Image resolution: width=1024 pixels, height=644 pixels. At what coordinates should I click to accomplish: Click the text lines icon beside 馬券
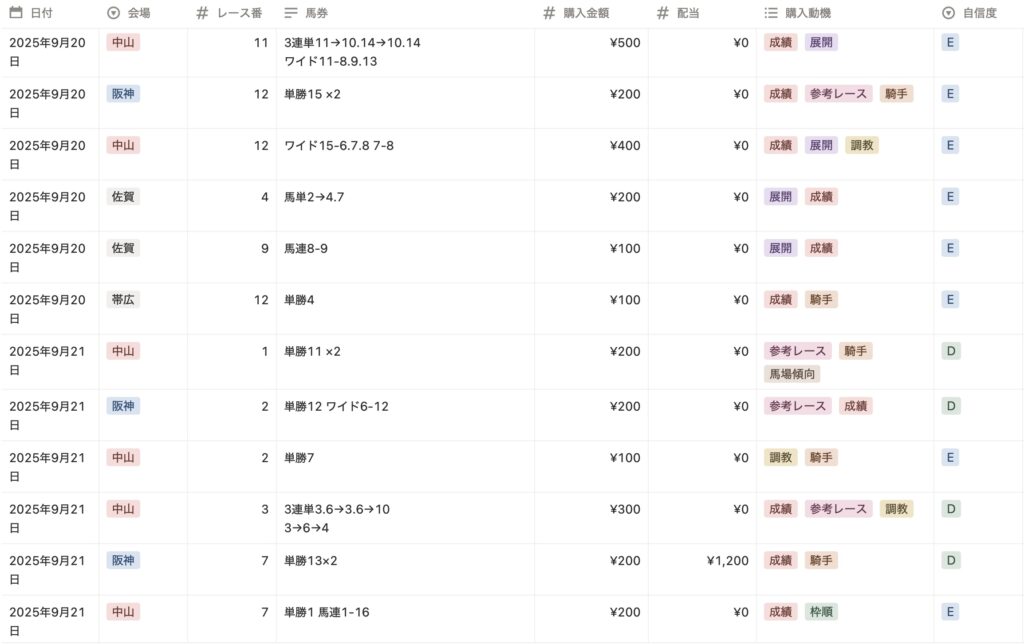pyautogui.click(x=291, y=14)
